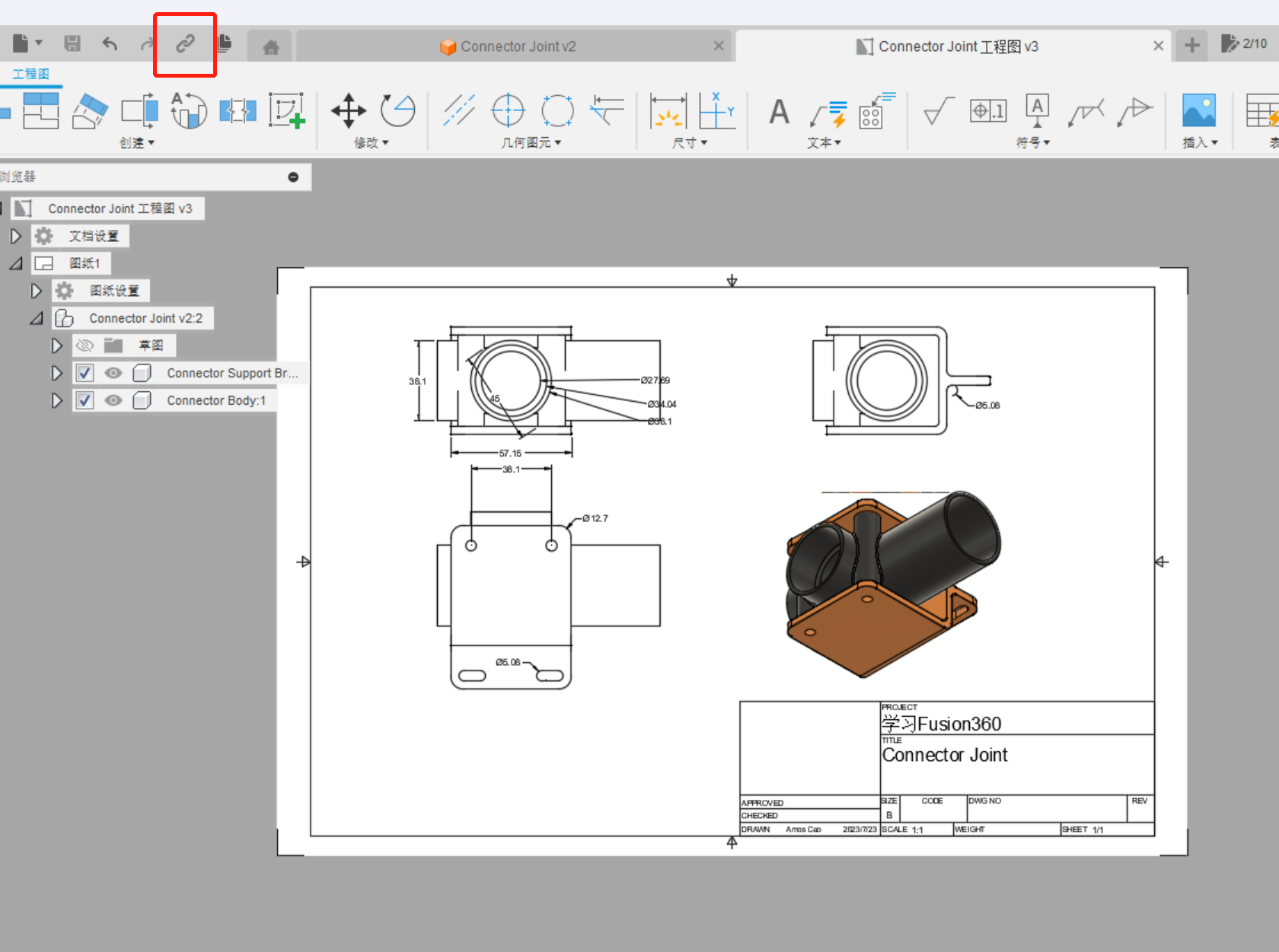1279x952 pixels.
Task: Expand the Document Settings node (文档设置)
Action: pos(15,236)
